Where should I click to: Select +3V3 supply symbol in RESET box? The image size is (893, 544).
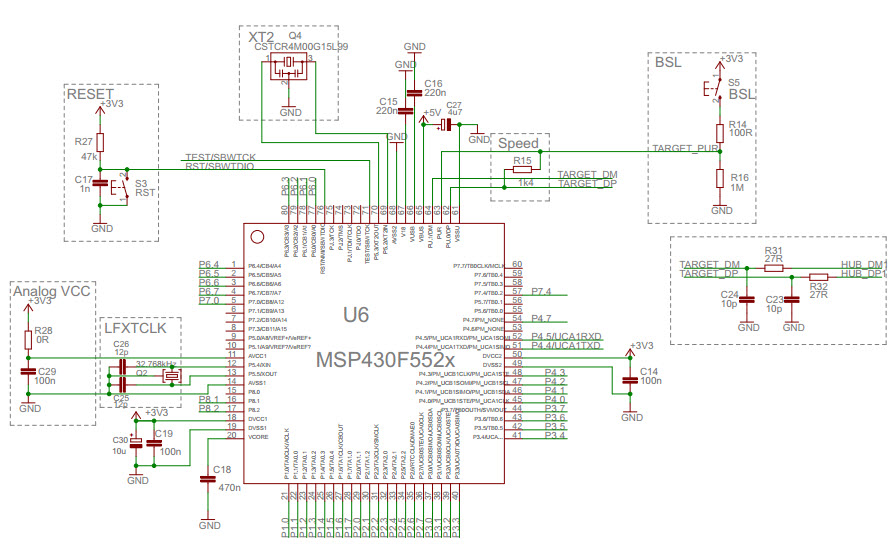tap(100, 111)
